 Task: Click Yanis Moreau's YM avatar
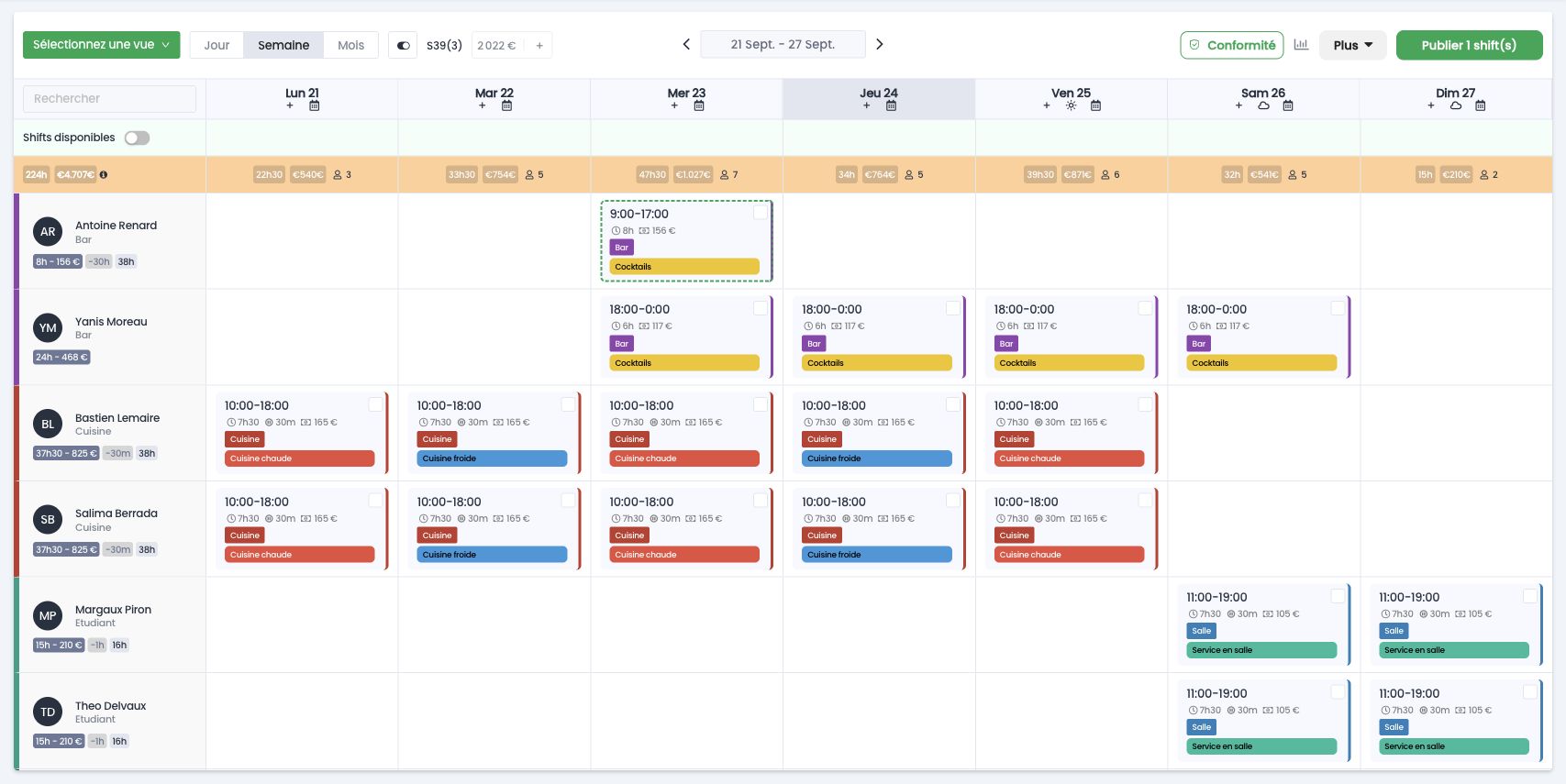pos(48,328)
